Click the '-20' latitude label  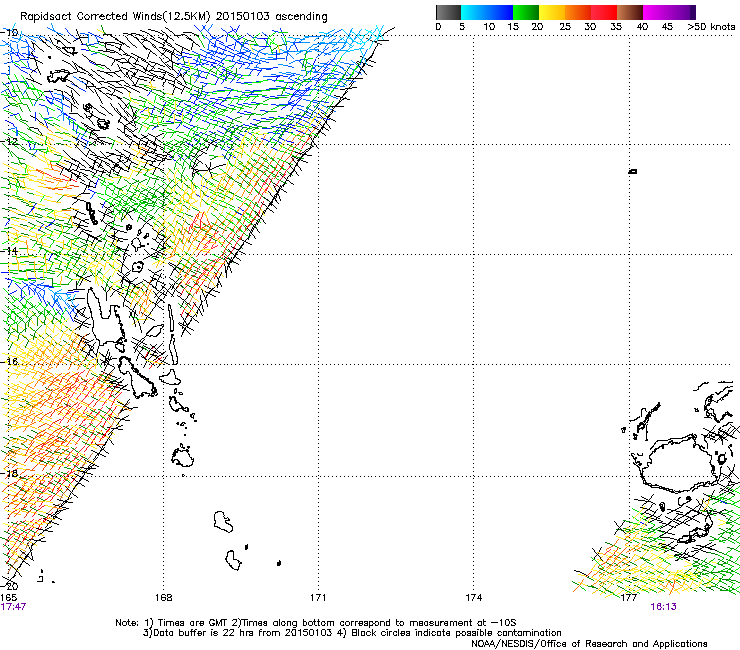pyautogui.click(x=10, y=586)
